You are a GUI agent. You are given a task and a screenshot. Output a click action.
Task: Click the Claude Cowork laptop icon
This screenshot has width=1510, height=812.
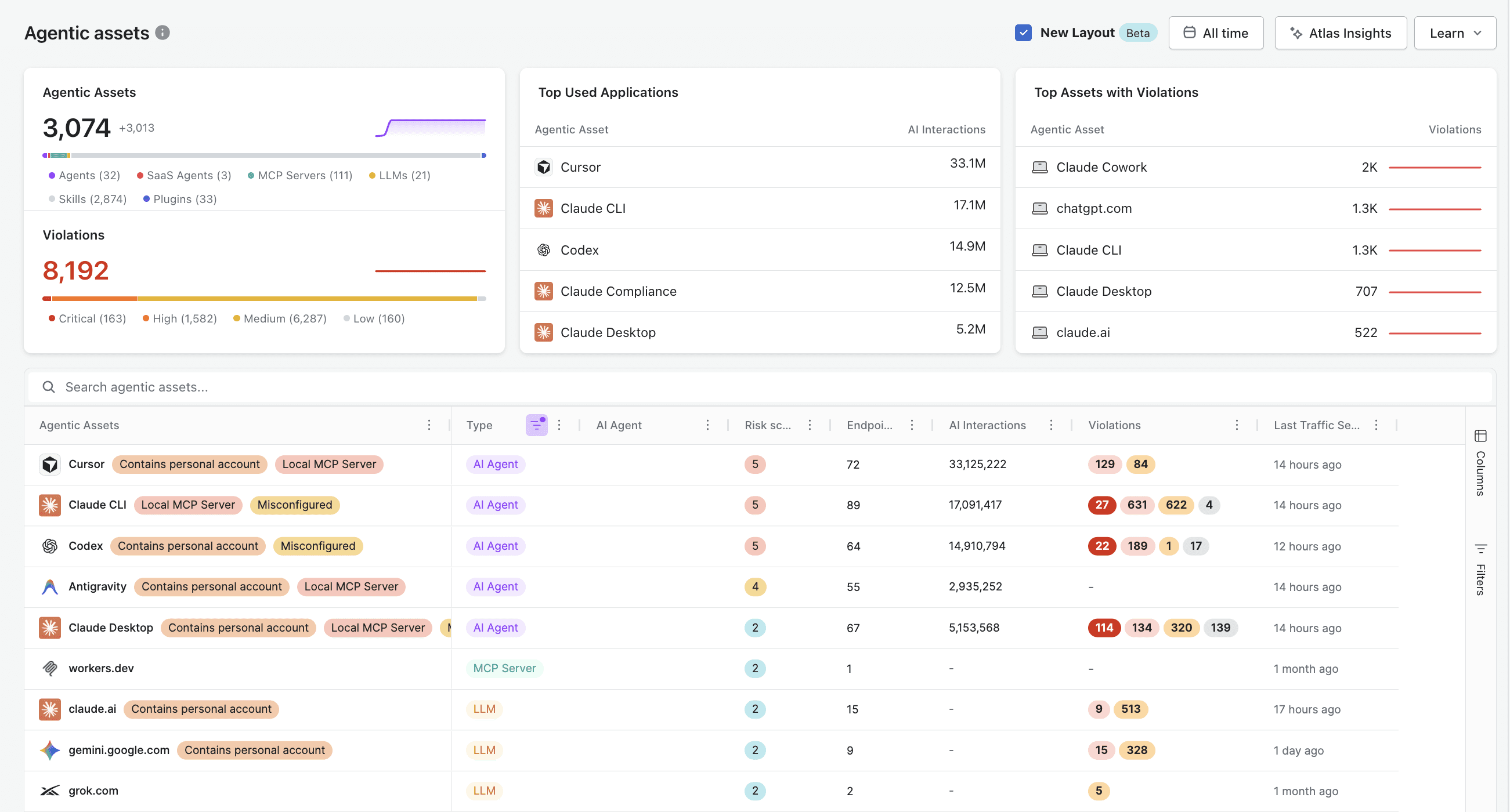pos(1039,167)
